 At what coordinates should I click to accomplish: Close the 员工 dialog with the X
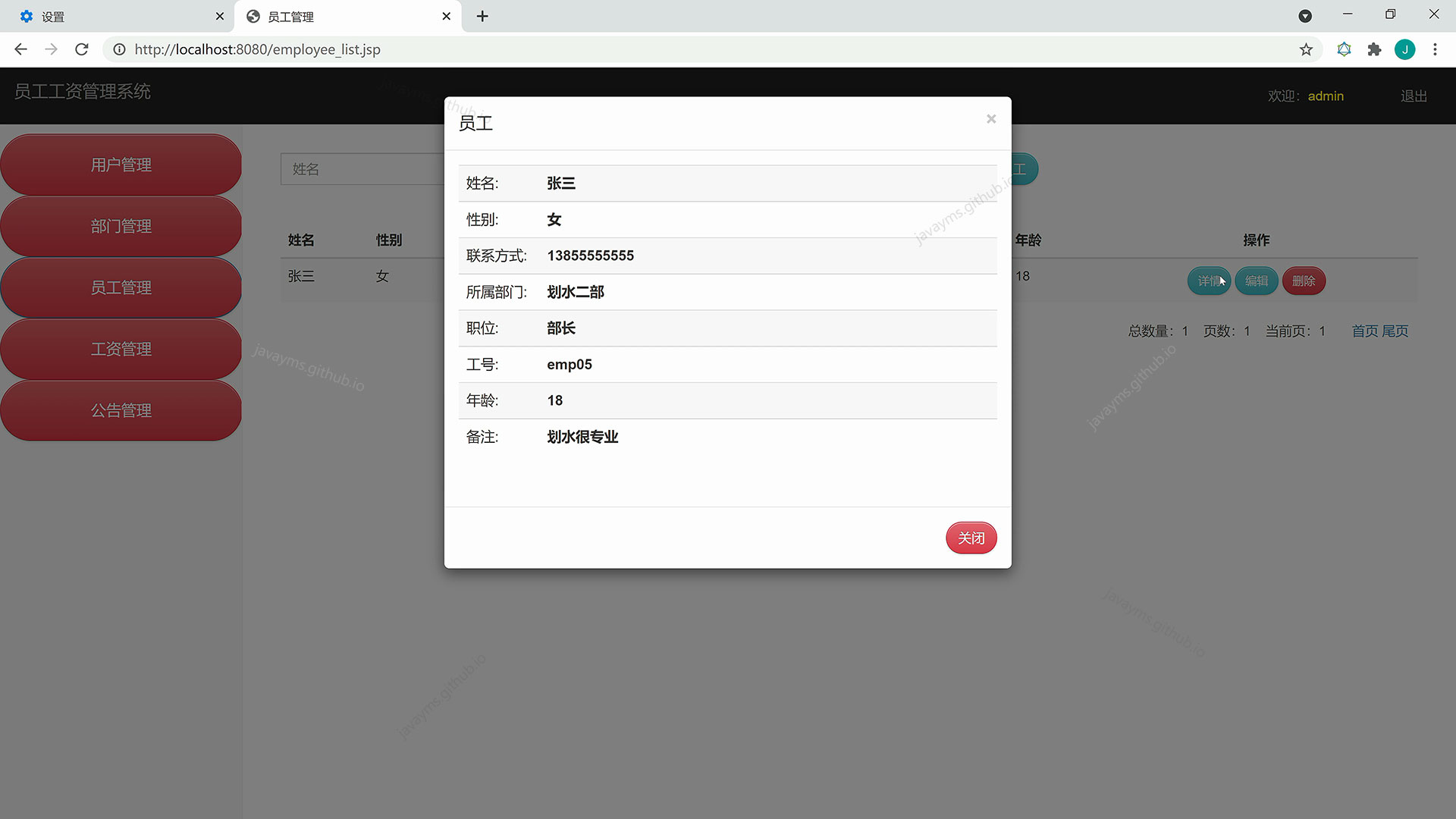(991, 119)
